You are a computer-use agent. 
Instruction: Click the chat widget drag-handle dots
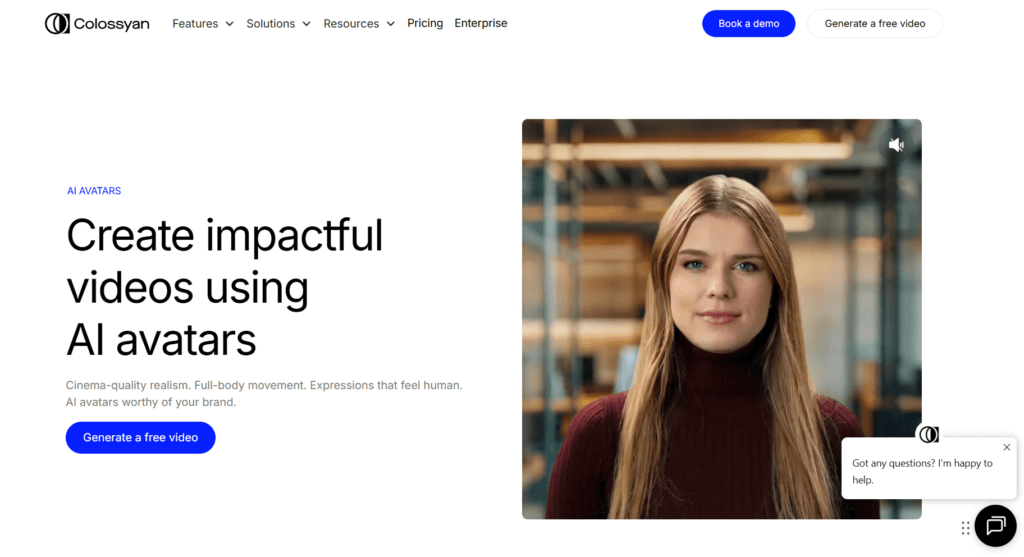point(965,528)
